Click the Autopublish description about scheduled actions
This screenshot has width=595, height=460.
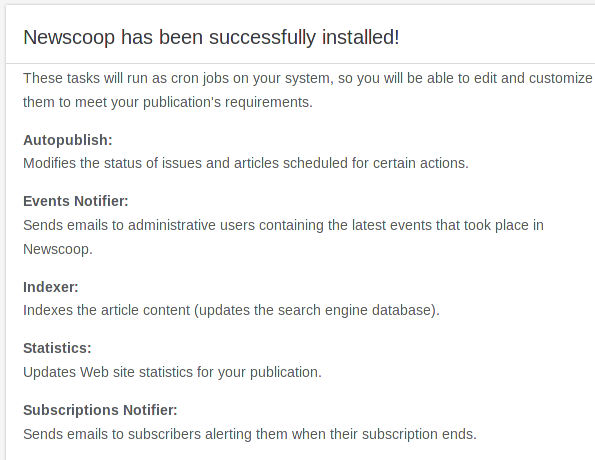tap(246, 163)
